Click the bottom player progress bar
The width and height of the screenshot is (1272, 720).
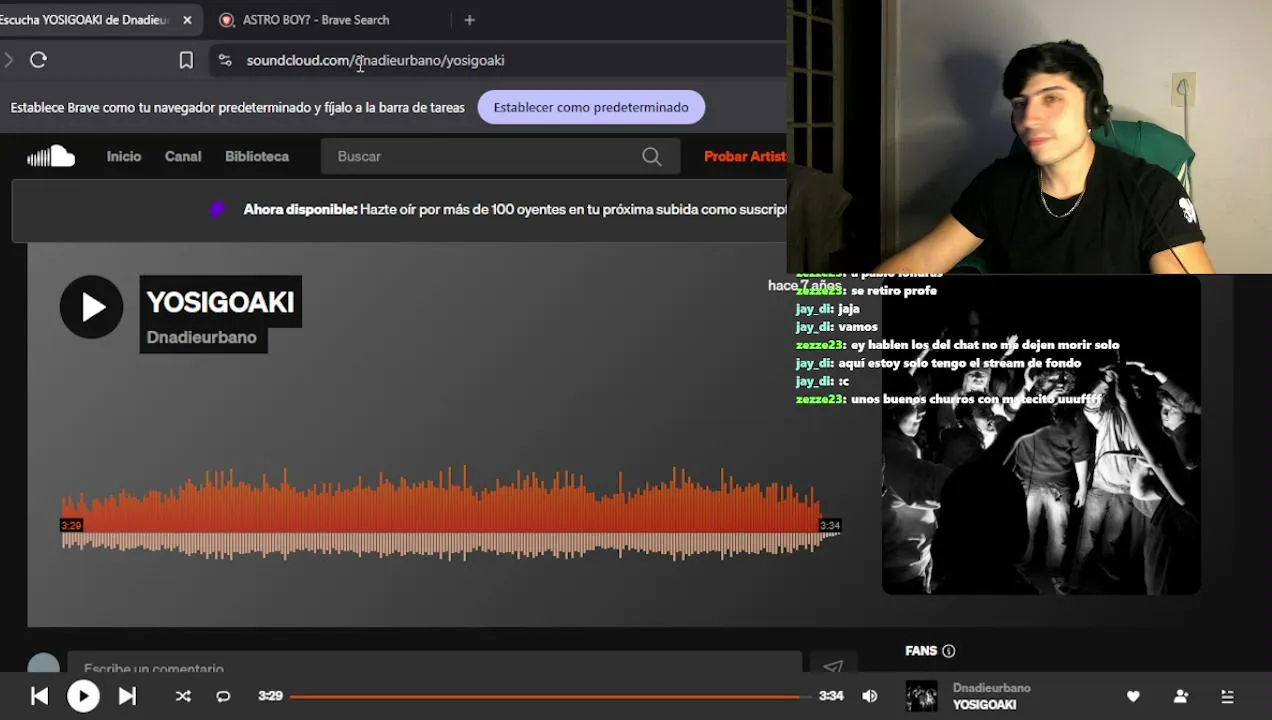(x=550, y=696)
